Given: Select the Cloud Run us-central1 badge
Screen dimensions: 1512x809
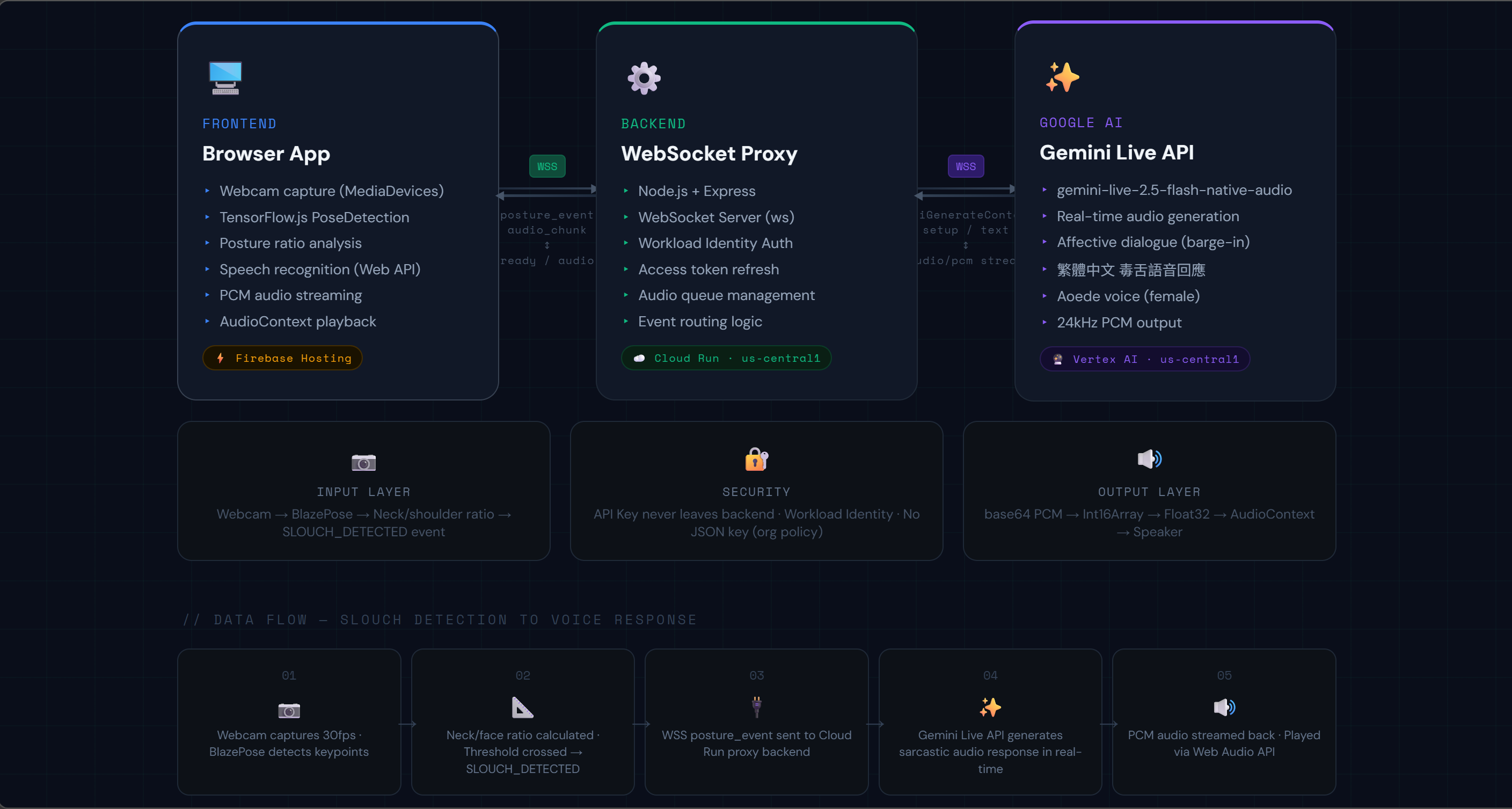Looking at the screenshot, I should pos(726,358).
